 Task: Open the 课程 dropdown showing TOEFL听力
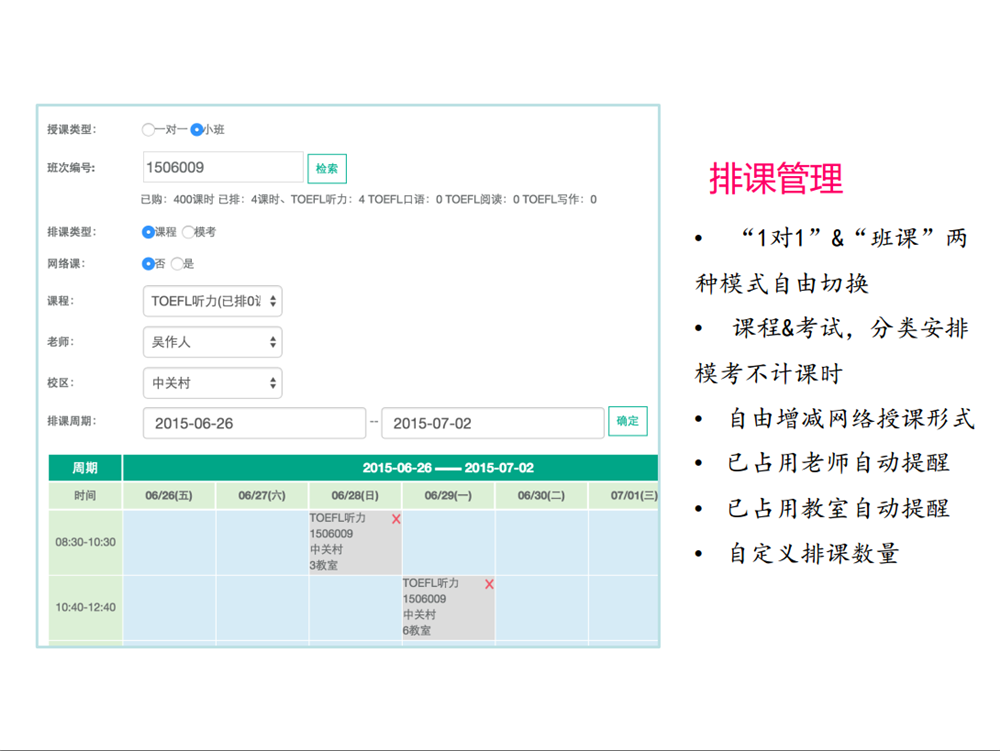tap(212, 301)
